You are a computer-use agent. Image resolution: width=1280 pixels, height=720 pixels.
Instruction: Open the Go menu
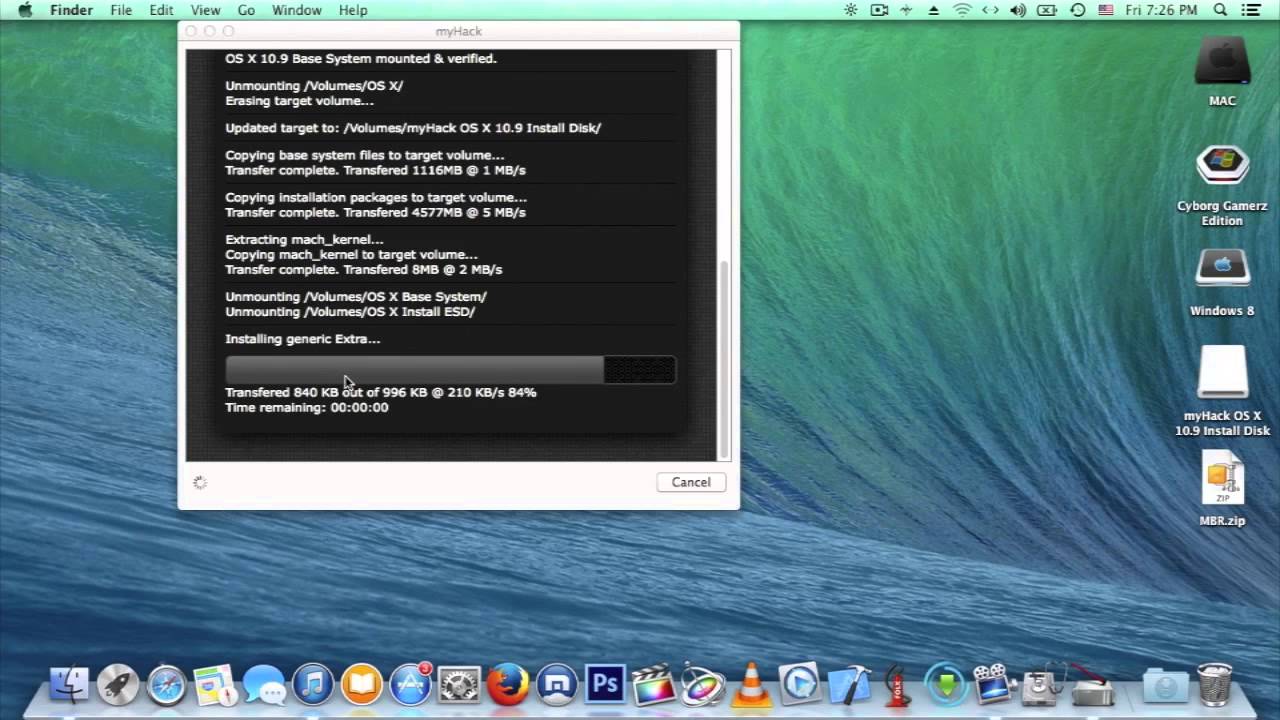pyautogui.click(x=246, y=10)
